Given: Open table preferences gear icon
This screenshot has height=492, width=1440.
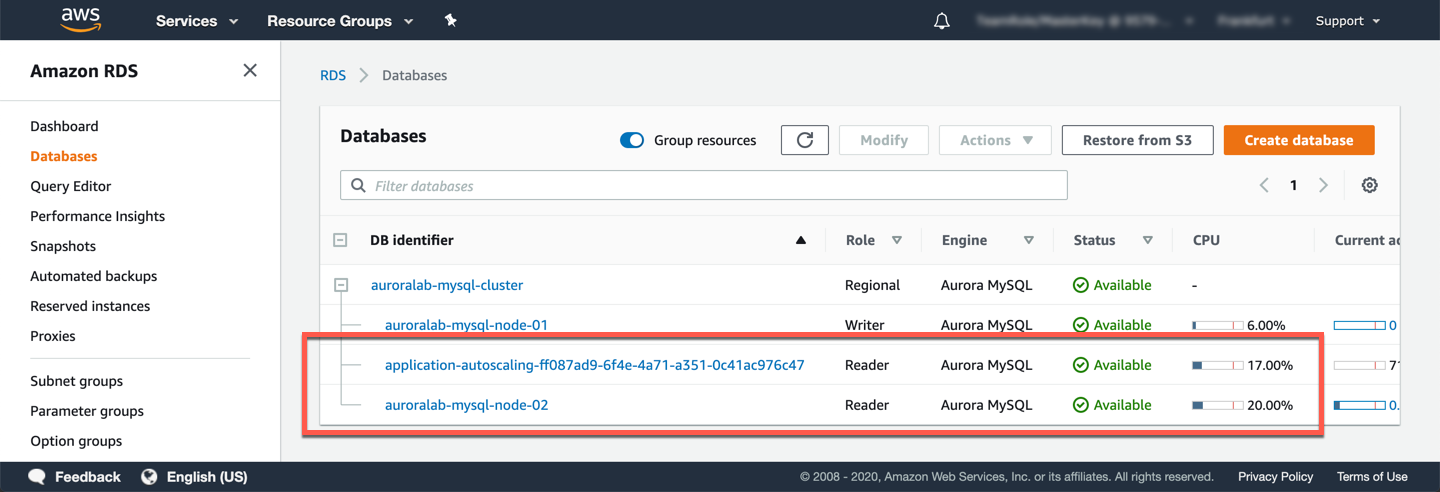Looking at the screenshot, I should point(1370,185).
